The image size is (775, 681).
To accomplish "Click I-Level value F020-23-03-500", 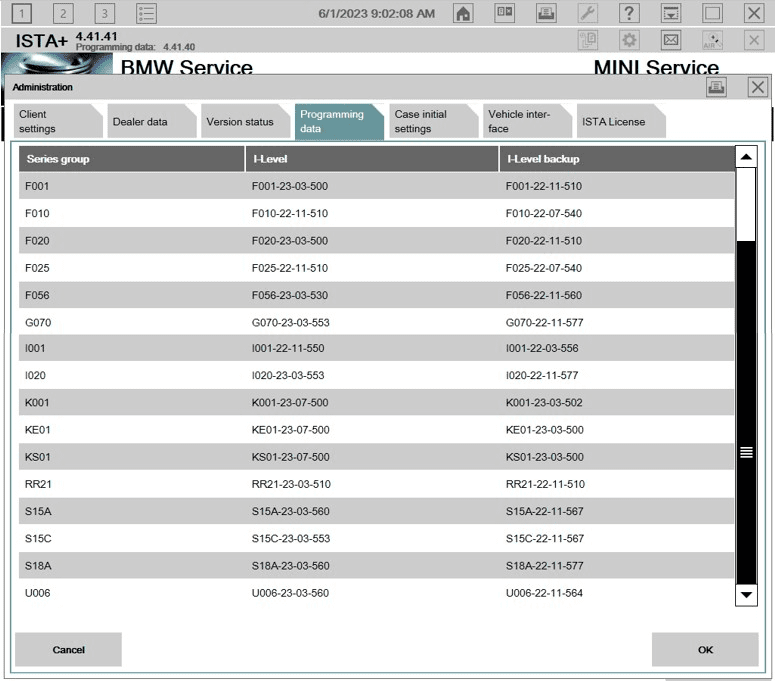I will tap(290, 241).
